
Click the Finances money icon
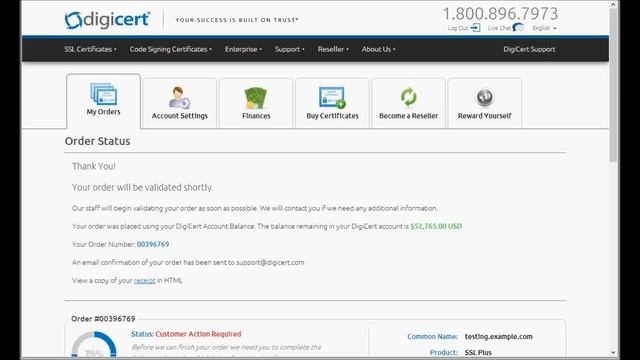coord(256,98)
